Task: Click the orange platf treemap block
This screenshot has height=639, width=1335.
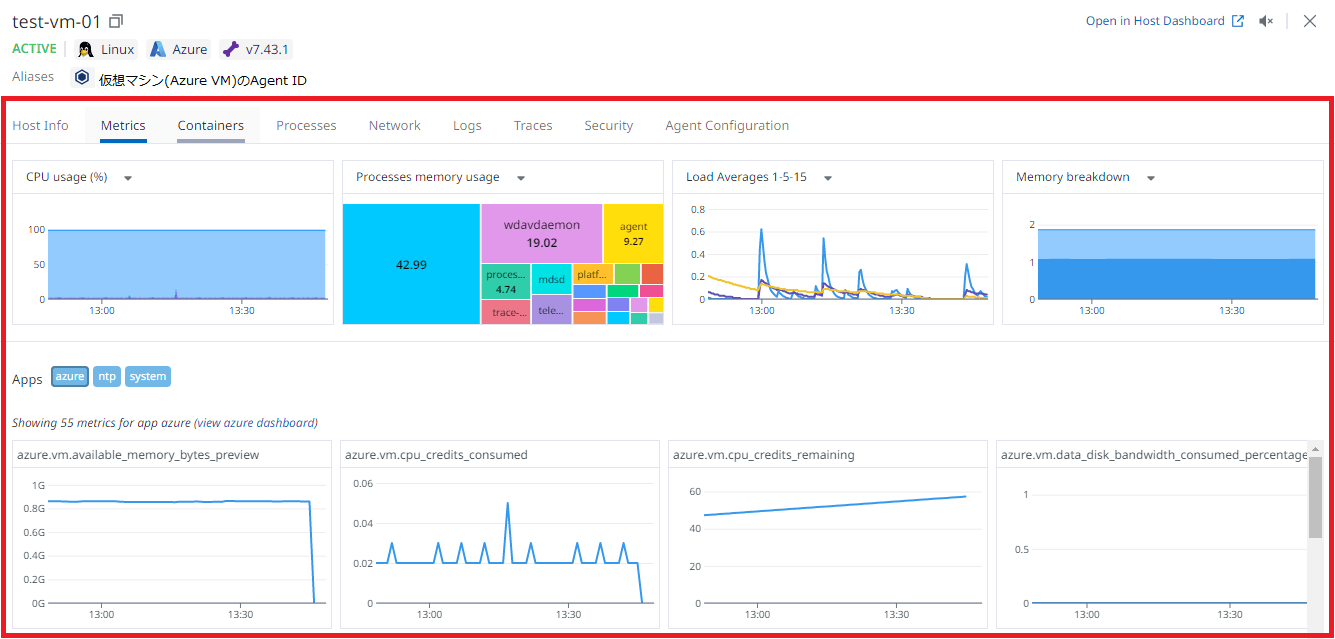Action: click(x=593, y=274)
